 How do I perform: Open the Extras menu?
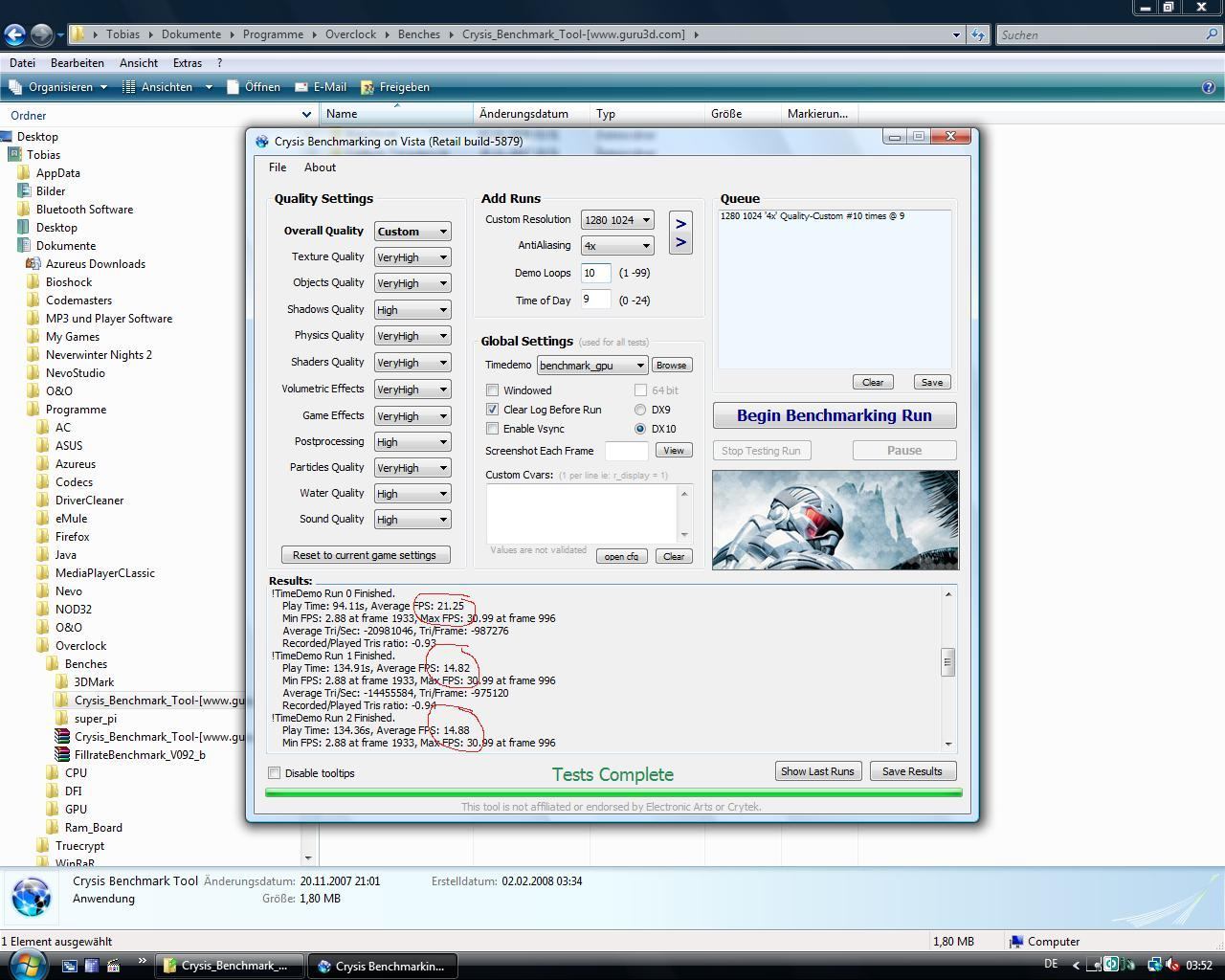[x=187, y=63]
